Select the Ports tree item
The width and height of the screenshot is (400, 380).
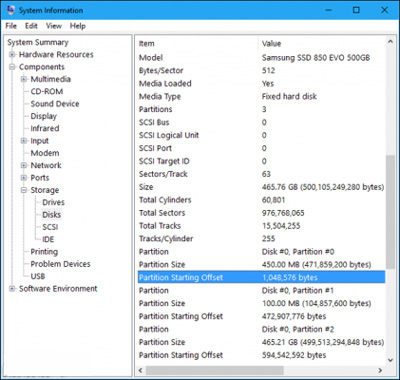(40, 178)
